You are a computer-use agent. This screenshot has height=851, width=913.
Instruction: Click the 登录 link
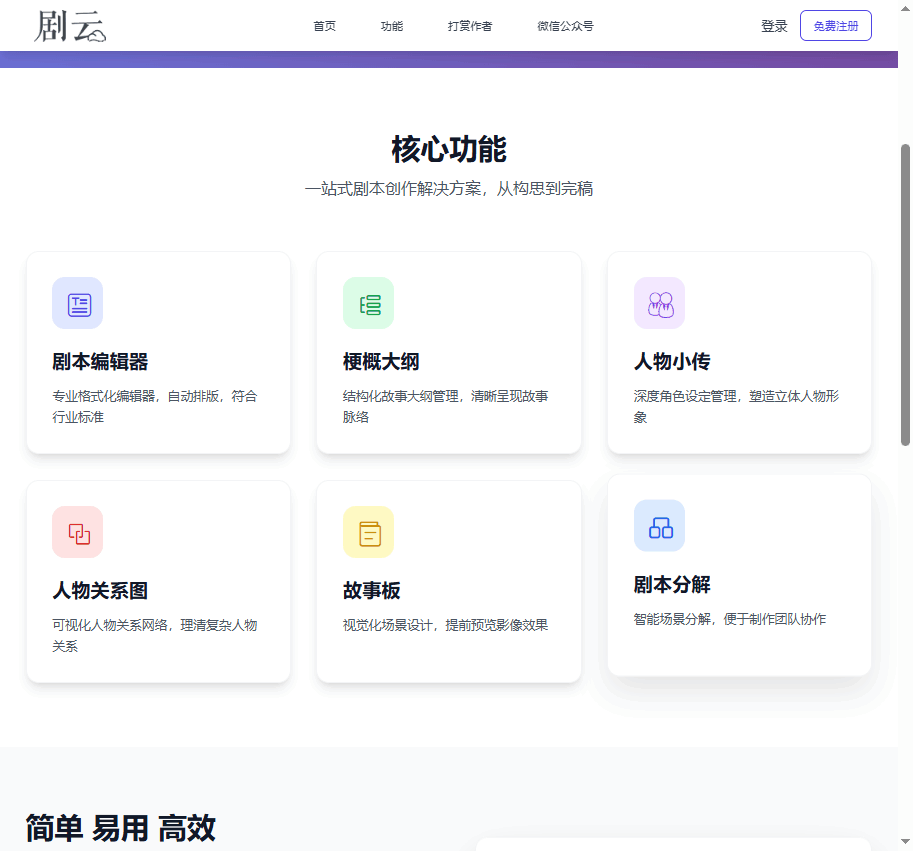tap(774, 26)
